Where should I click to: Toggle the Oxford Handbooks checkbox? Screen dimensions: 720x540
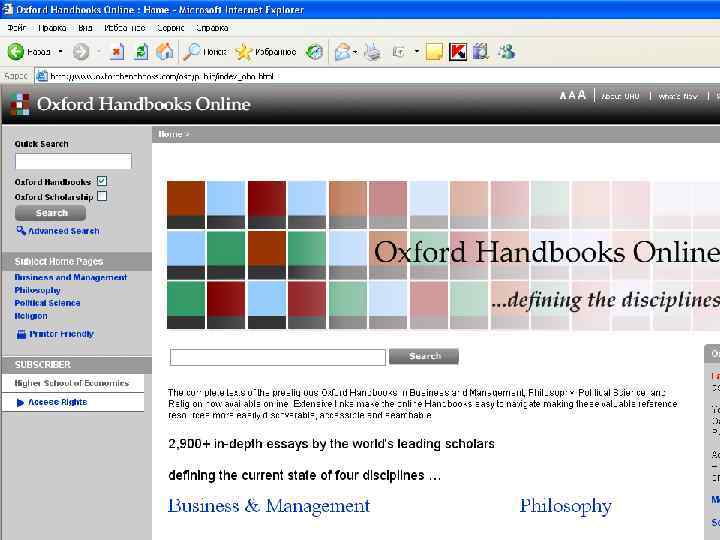pos(102,181)
